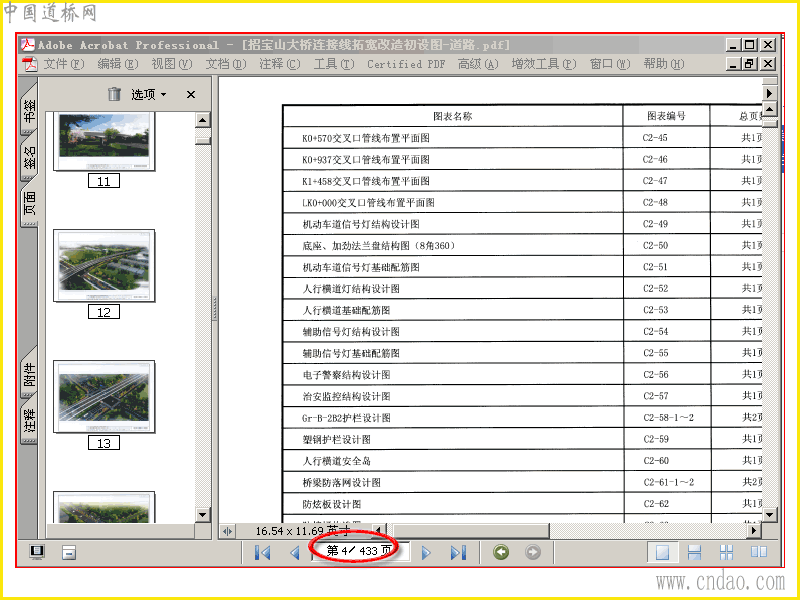800x600 pixels.
Task: Jump to last page icon
Action: [x=458, y=553]
